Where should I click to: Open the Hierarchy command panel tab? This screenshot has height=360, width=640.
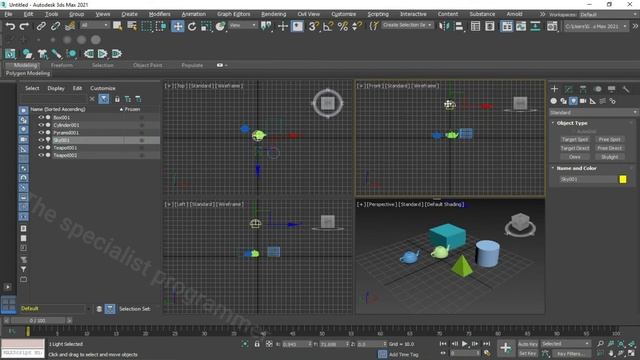tap(583, 89)
